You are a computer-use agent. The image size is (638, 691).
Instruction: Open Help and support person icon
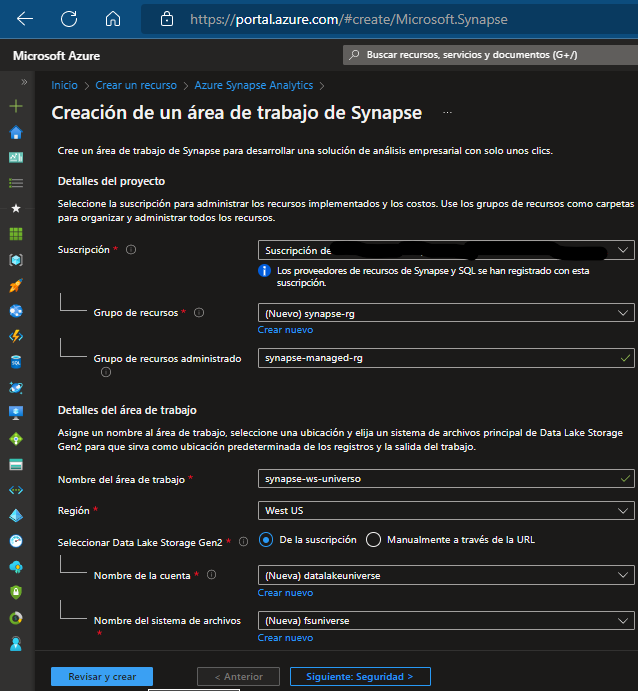pos(16,644)
